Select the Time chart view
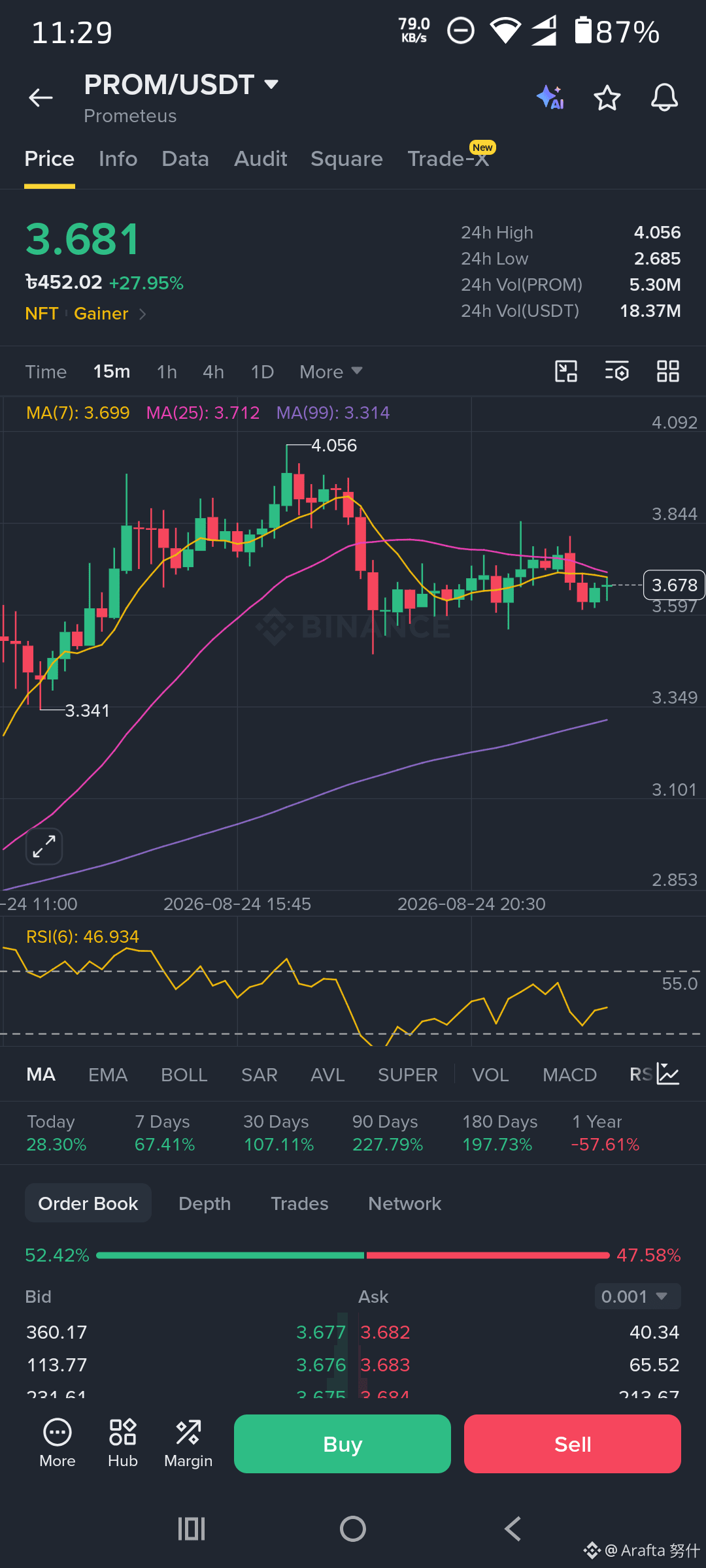The image size is (706, 1568). point(46,372)
